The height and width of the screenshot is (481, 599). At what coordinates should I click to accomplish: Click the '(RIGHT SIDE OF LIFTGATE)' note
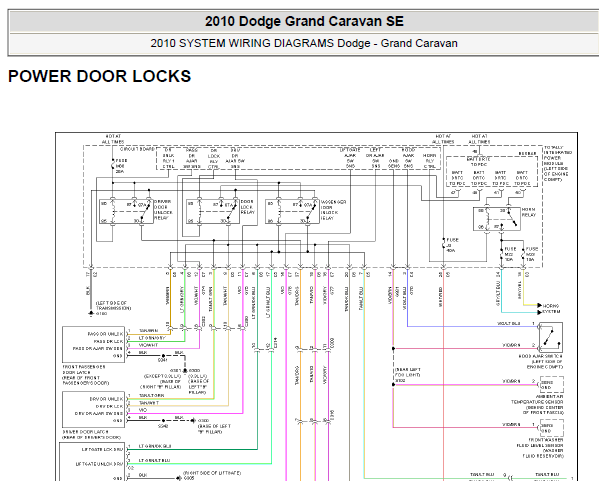212,473
